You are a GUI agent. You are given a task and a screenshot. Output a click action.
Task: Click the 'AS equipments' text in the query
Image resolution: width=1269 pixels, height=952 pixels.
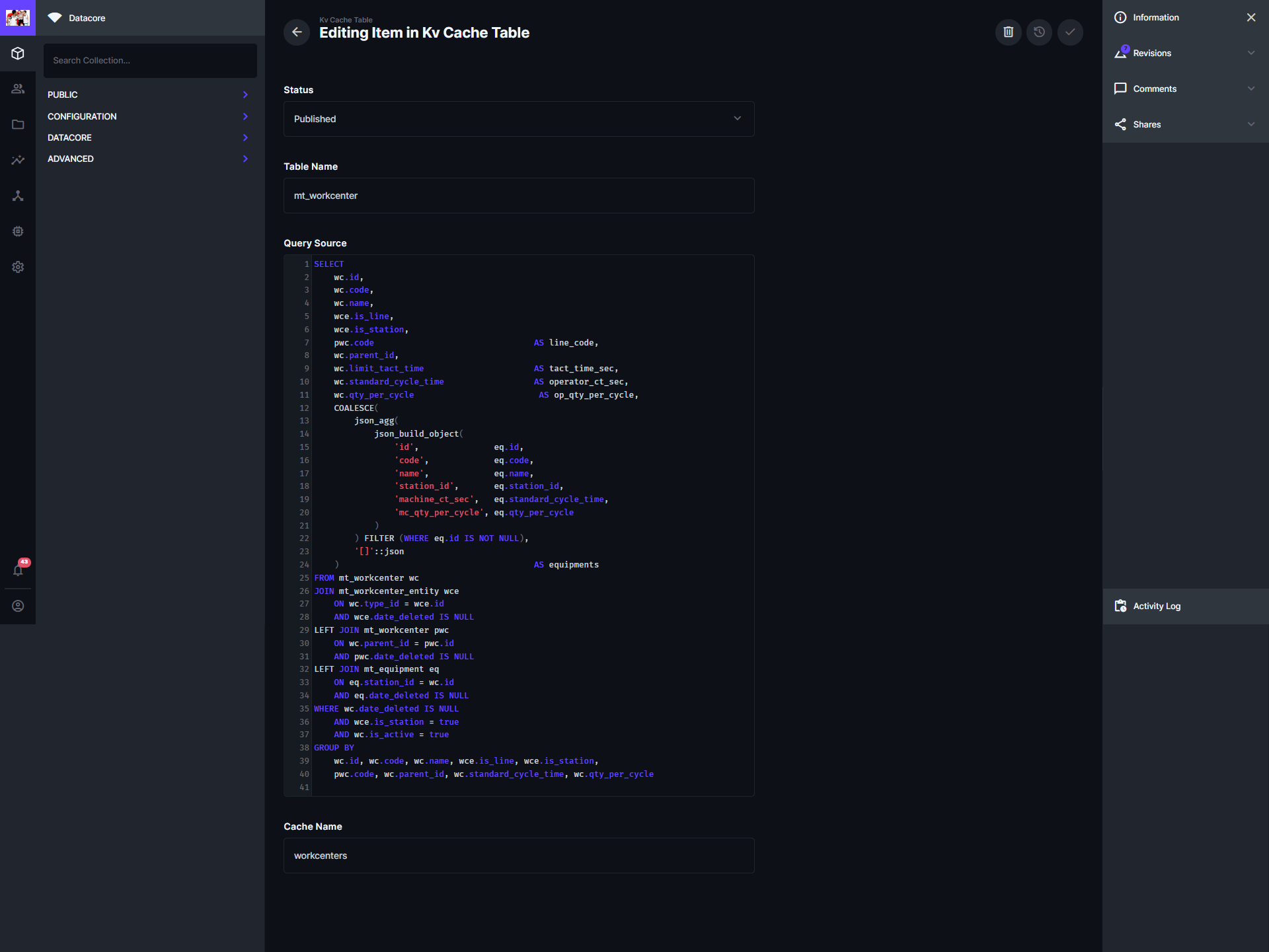tap(566, 565)
